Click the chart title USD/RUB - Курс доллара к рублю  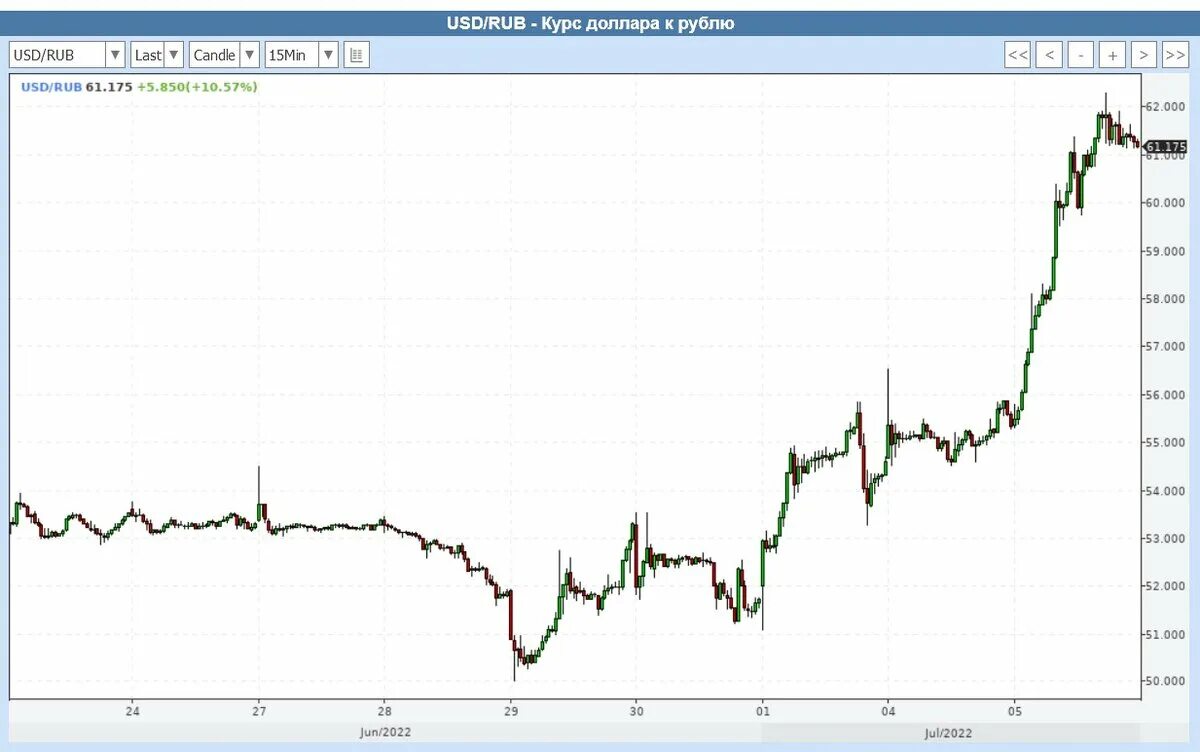pos(590,23)
